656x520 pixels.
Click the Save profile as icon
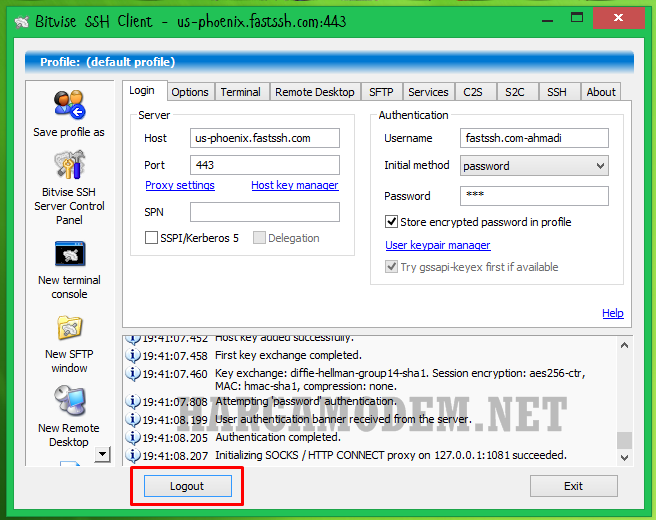pos(69,104)
